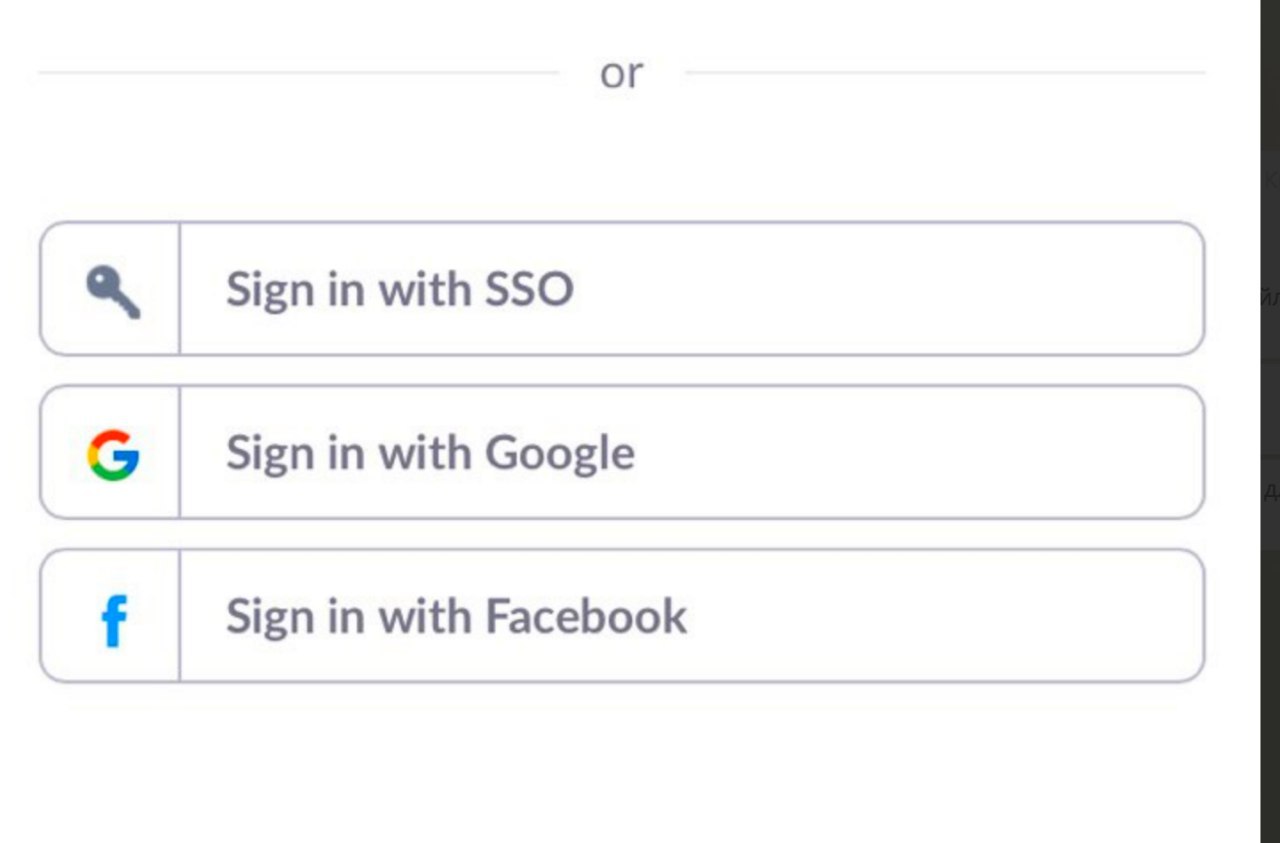
Task: Select the "Google" word in the middle button
Action: tap(560, 455)
